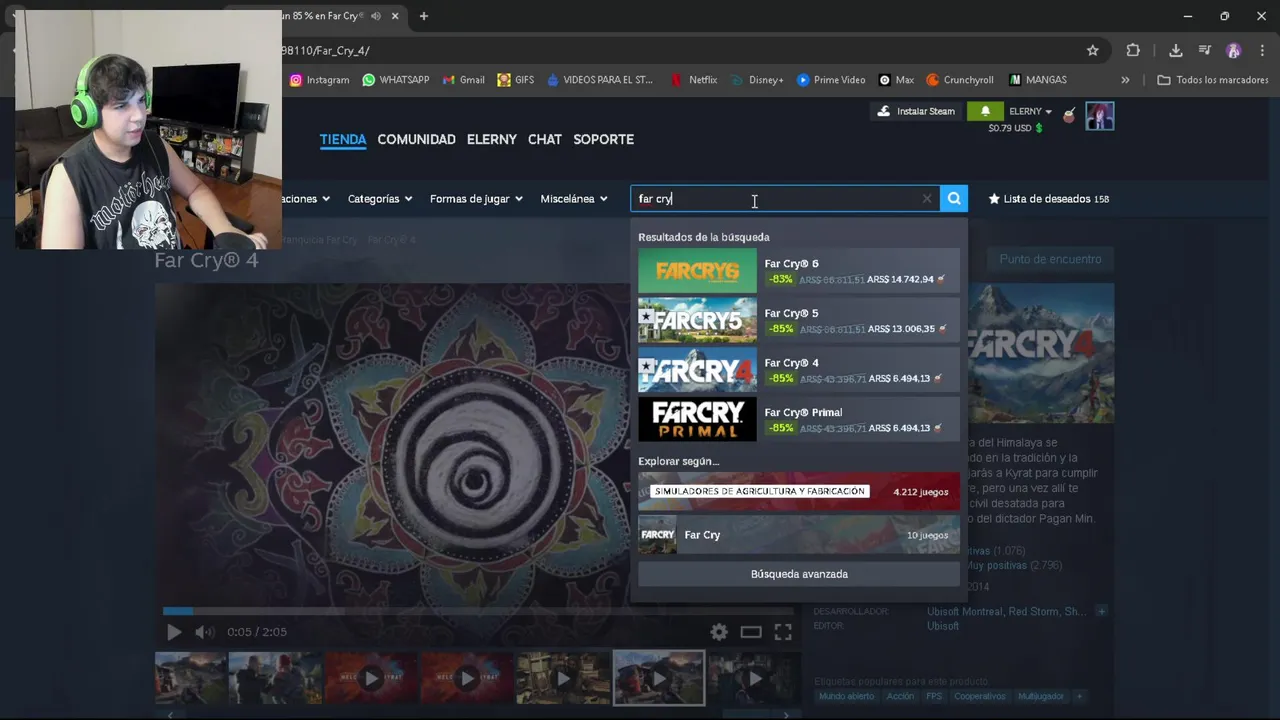
Task: Click the Steam notification bell icon
Action: click(985, 111)
